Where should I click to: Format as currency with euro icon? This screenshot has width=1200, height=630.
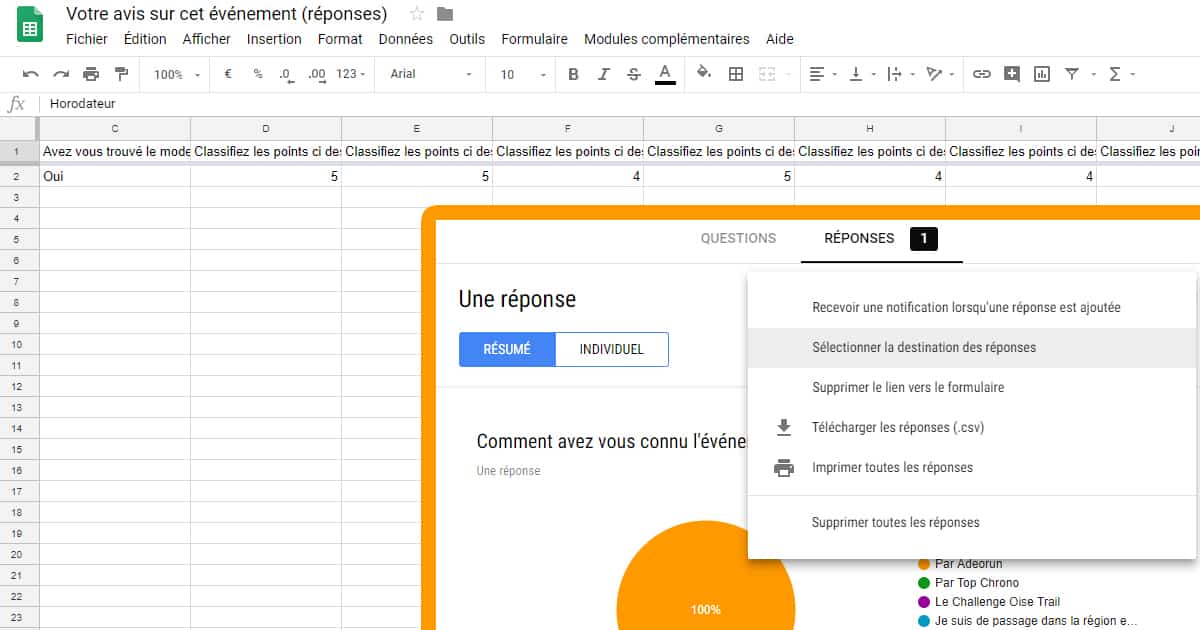click(228, 74)
